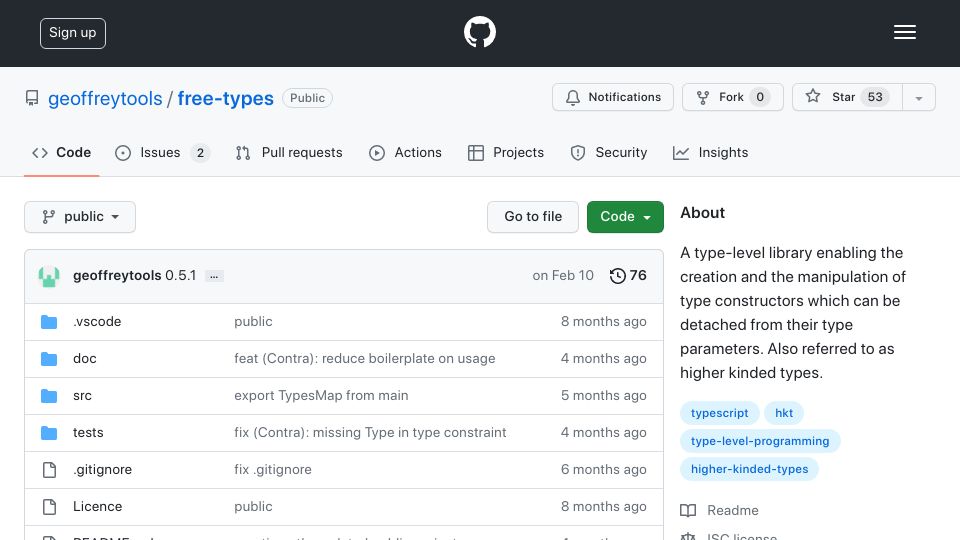Viewport: 960px width, 540px height.
Task: Click the repository book icon beside geoffreytools
Action: click(32, 98)
